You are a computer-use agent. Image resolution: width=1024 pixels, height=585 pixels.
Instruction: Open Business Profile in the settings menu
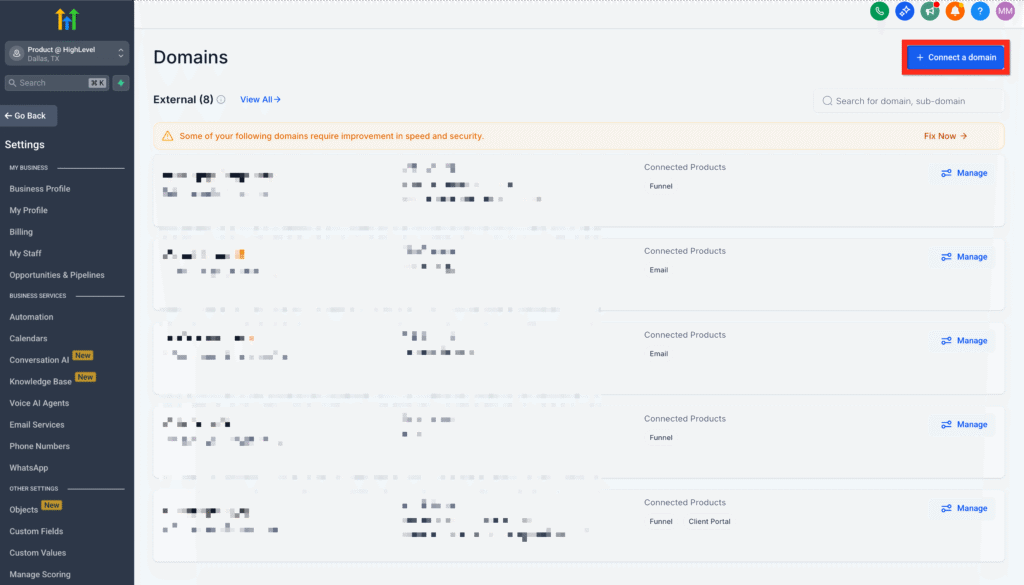pos(40,189)
